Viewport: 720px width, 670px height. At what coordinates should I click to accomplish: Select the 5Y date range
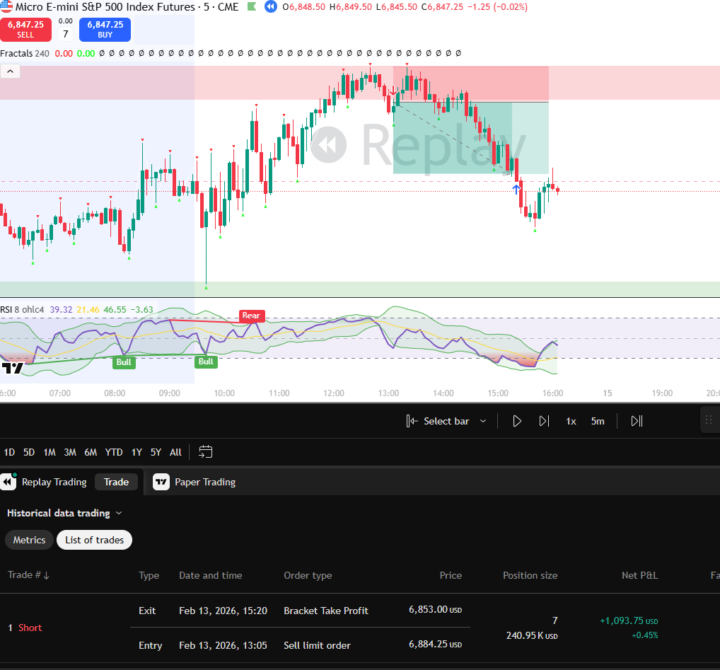point(156,452)
